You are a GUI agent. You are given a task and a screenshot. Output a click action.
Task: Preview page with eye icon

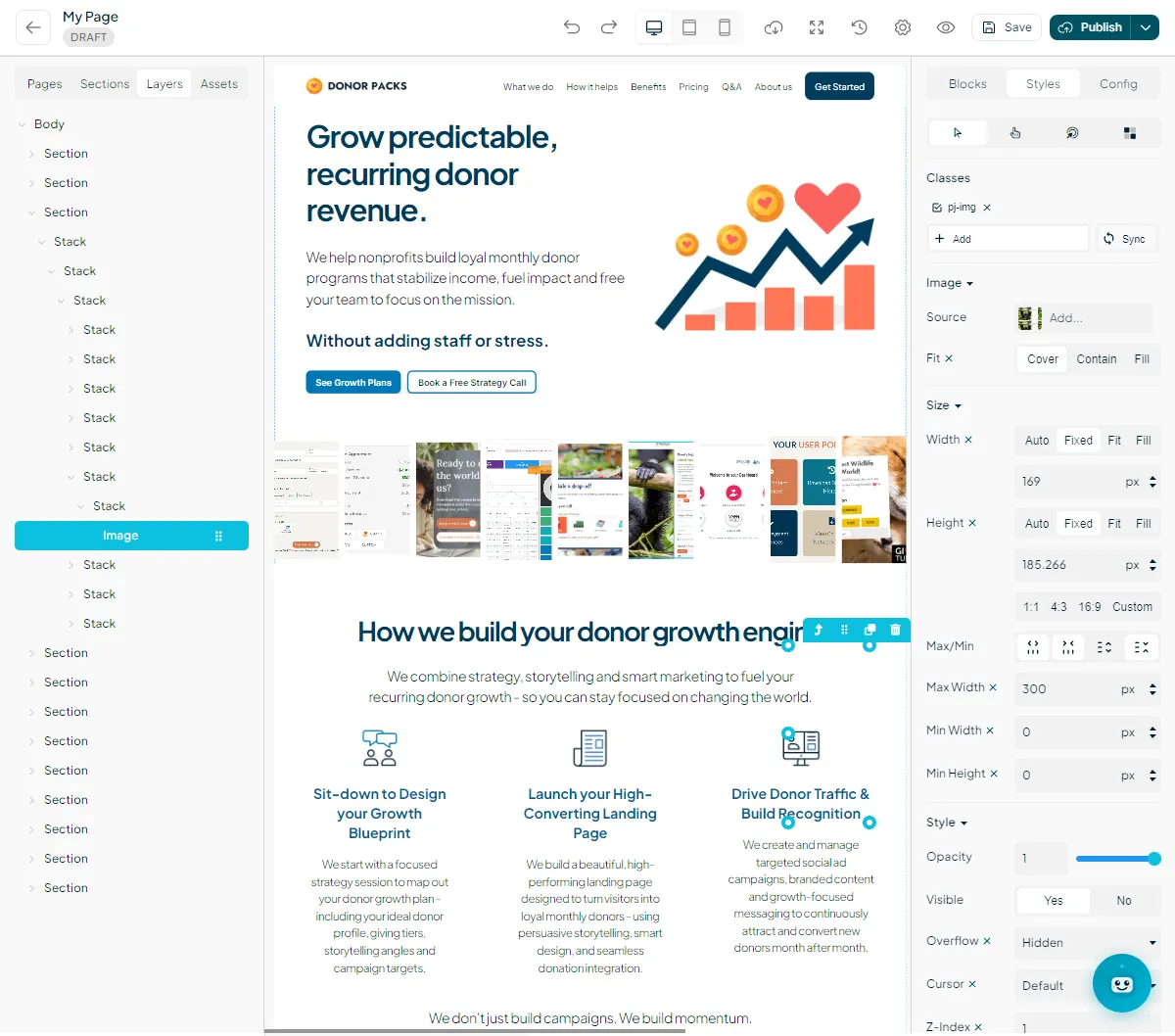946,27
